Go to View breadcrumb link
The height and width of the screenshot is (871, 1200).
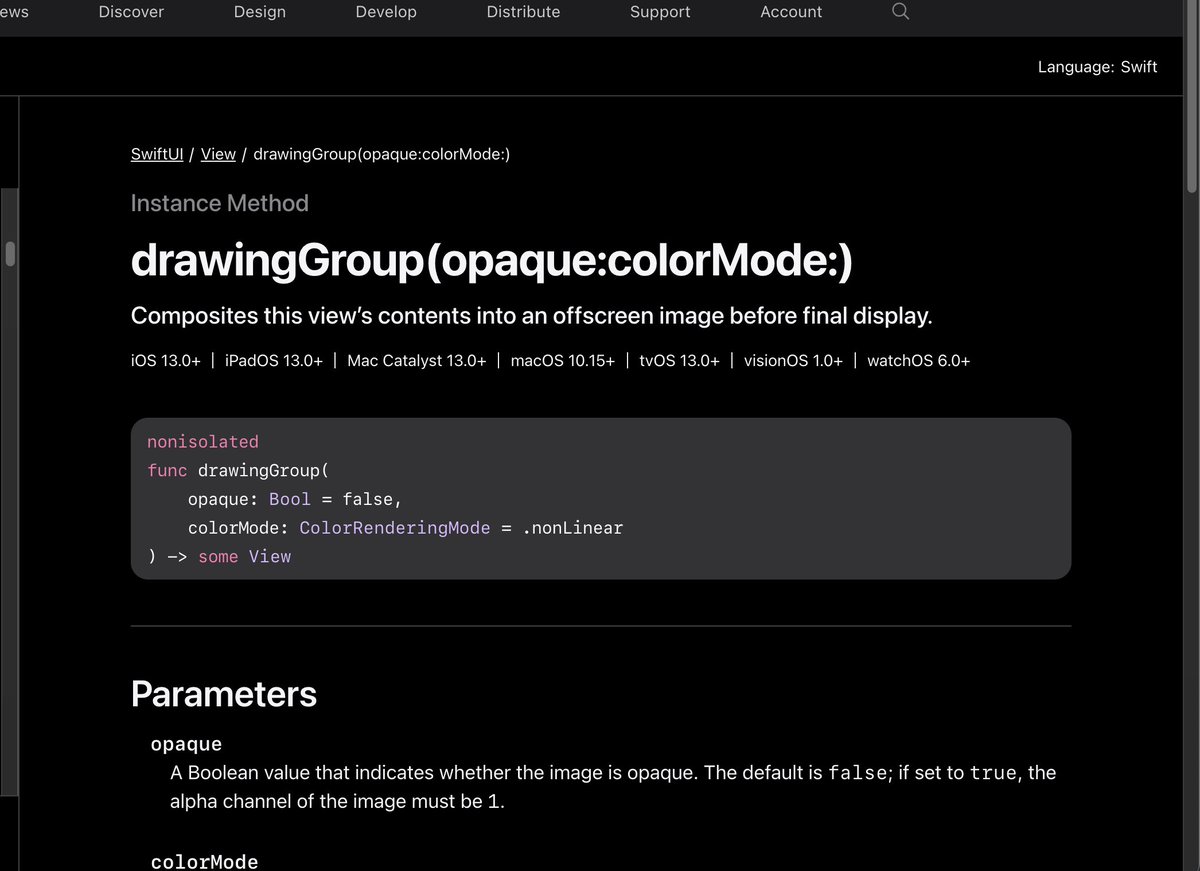218,154
